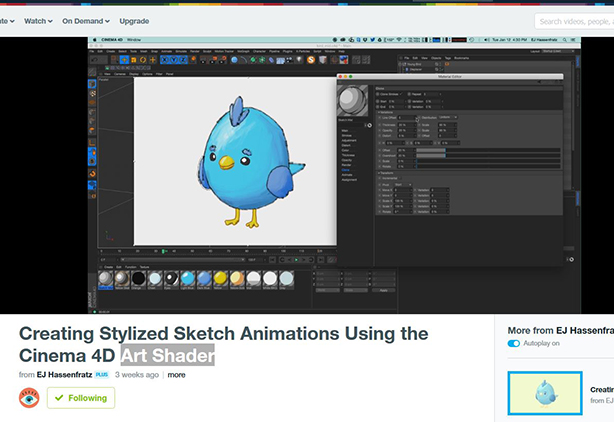The width and height of the screenshot is (614, 422).
Task: Select the Animate channel in Material Editor
Action: click(x=347, y=175)
